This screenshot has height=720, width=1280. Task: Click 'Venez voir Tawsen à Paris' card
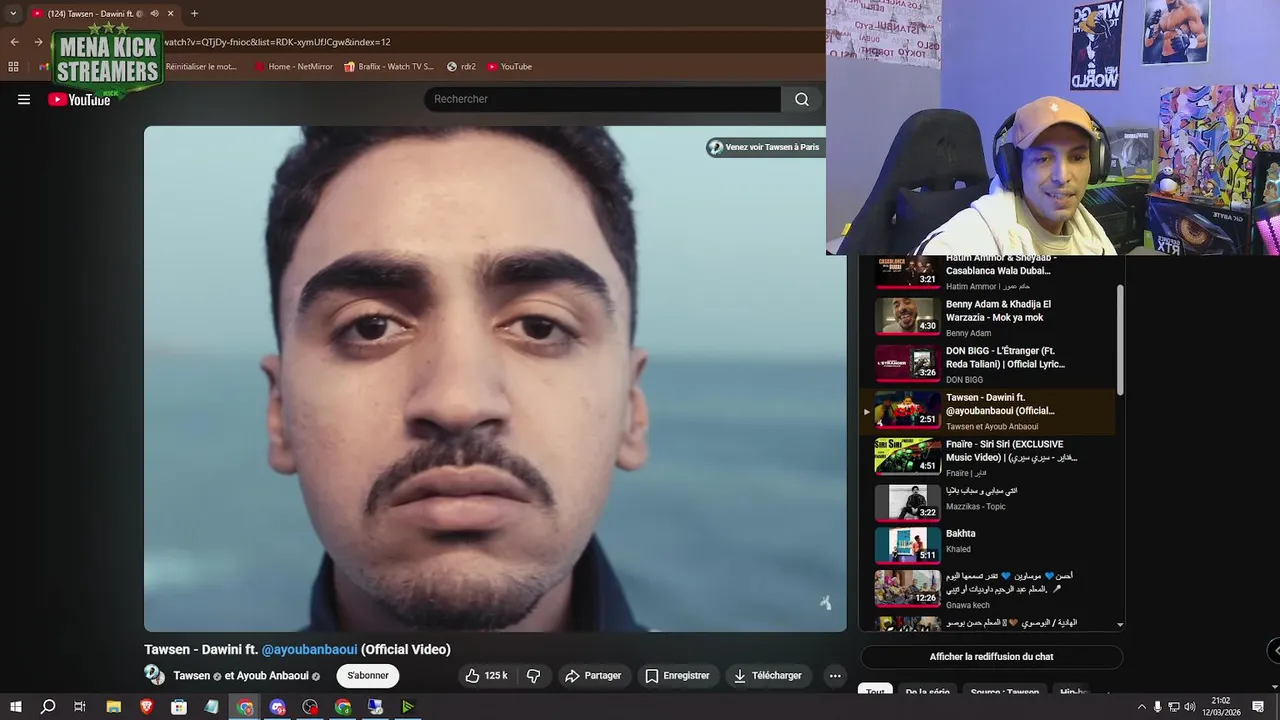click(x=764, y=147)
